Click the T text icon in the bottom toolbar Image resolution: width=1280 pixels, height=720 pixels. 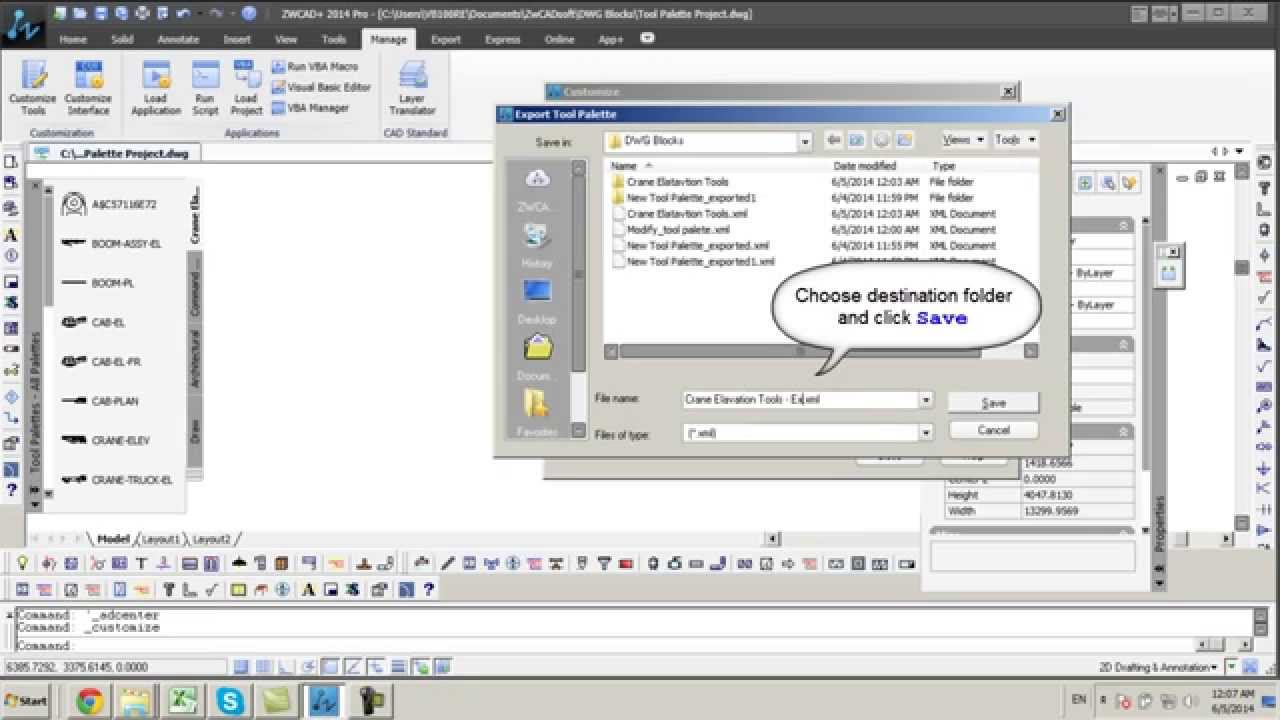pyautogui.click(x=141, y=564)
